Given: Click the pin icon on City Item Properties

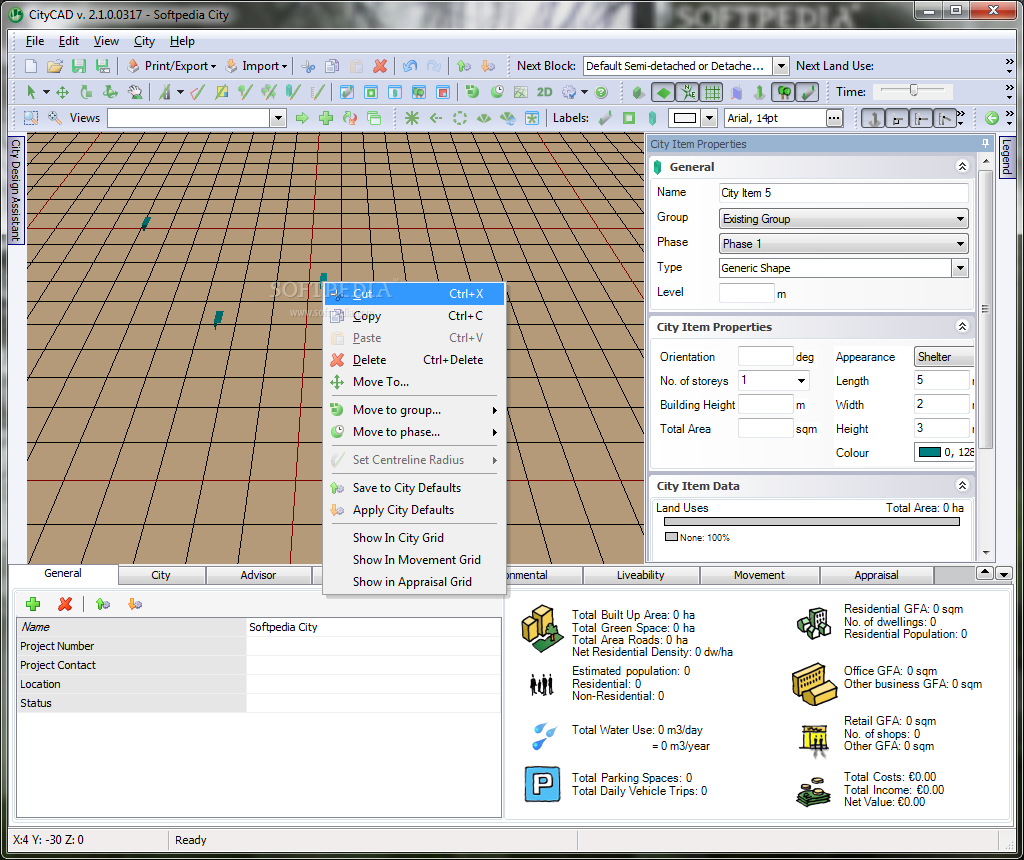Looking at the screenshot, I should (x=985, y=144).
